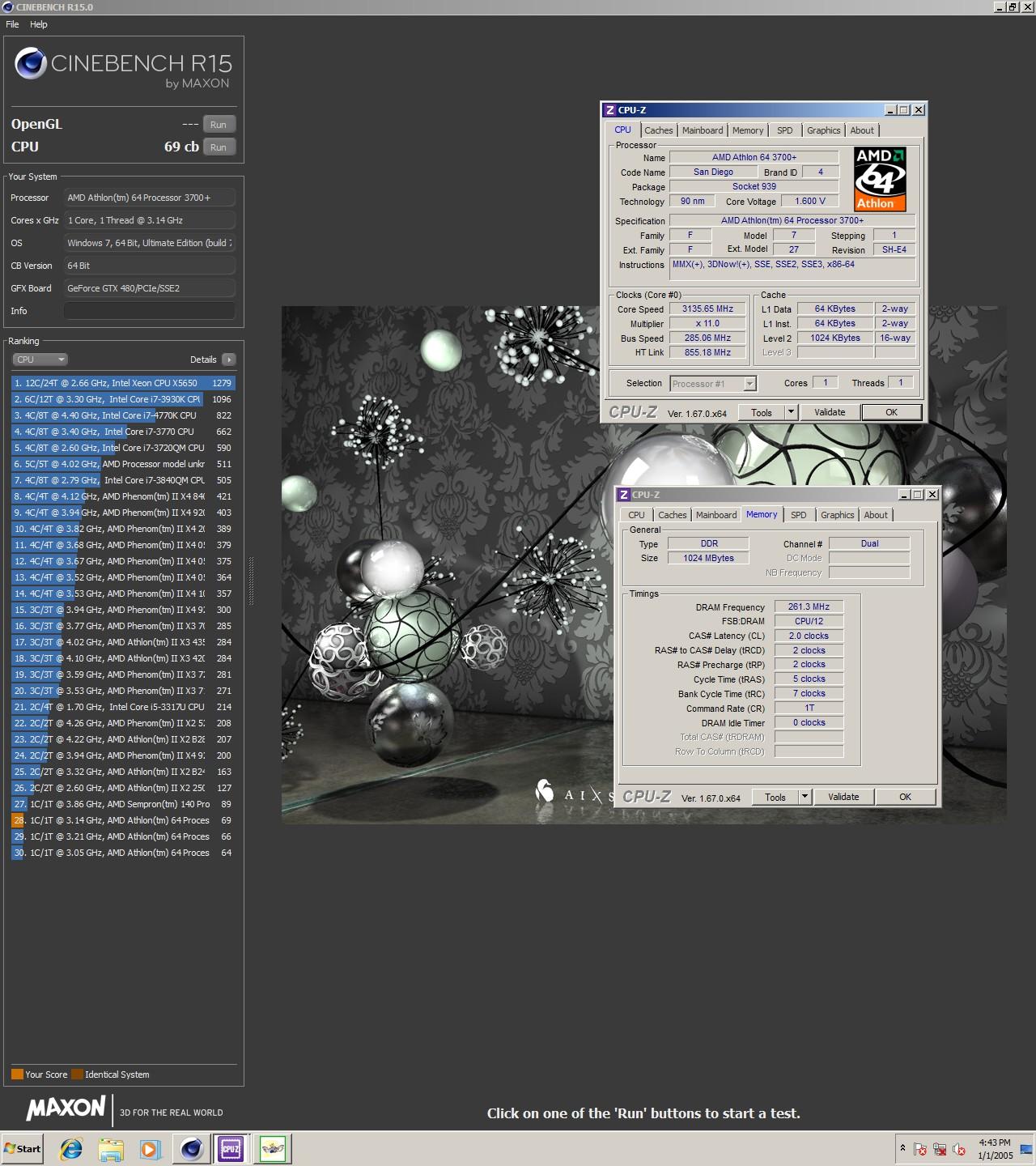This screenshot has height=1166, width=1036.
Task: Select ranking row 28 Athlon 64 at 3.14 GHz
Action: (123, 820)
